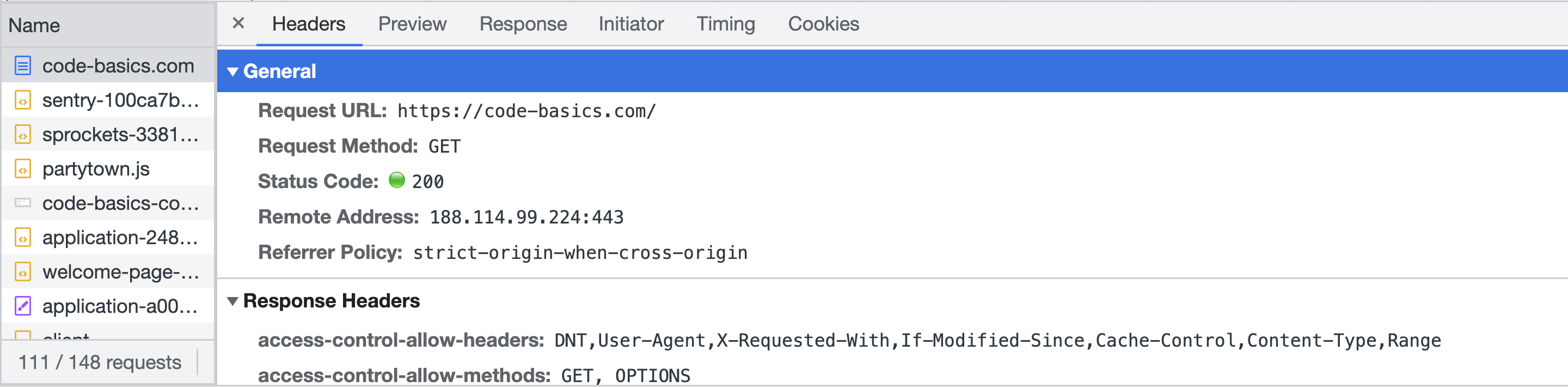1568x387 pixels.
Task: Collapse the General section
Action: [x=232, y=71]
